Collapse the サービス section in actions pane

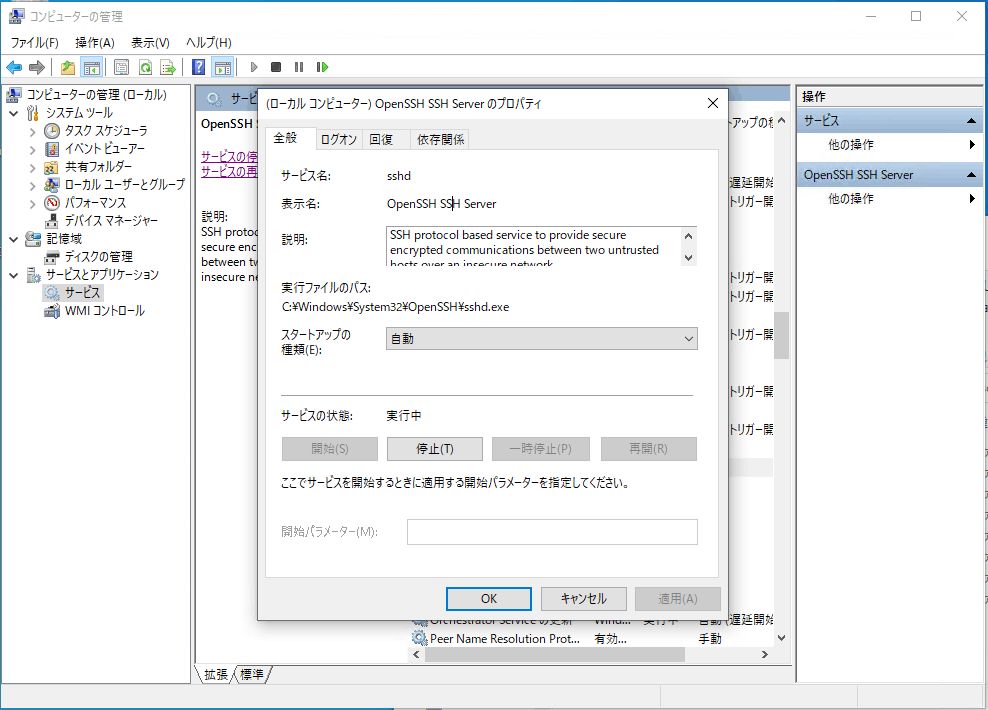[971, 121]
